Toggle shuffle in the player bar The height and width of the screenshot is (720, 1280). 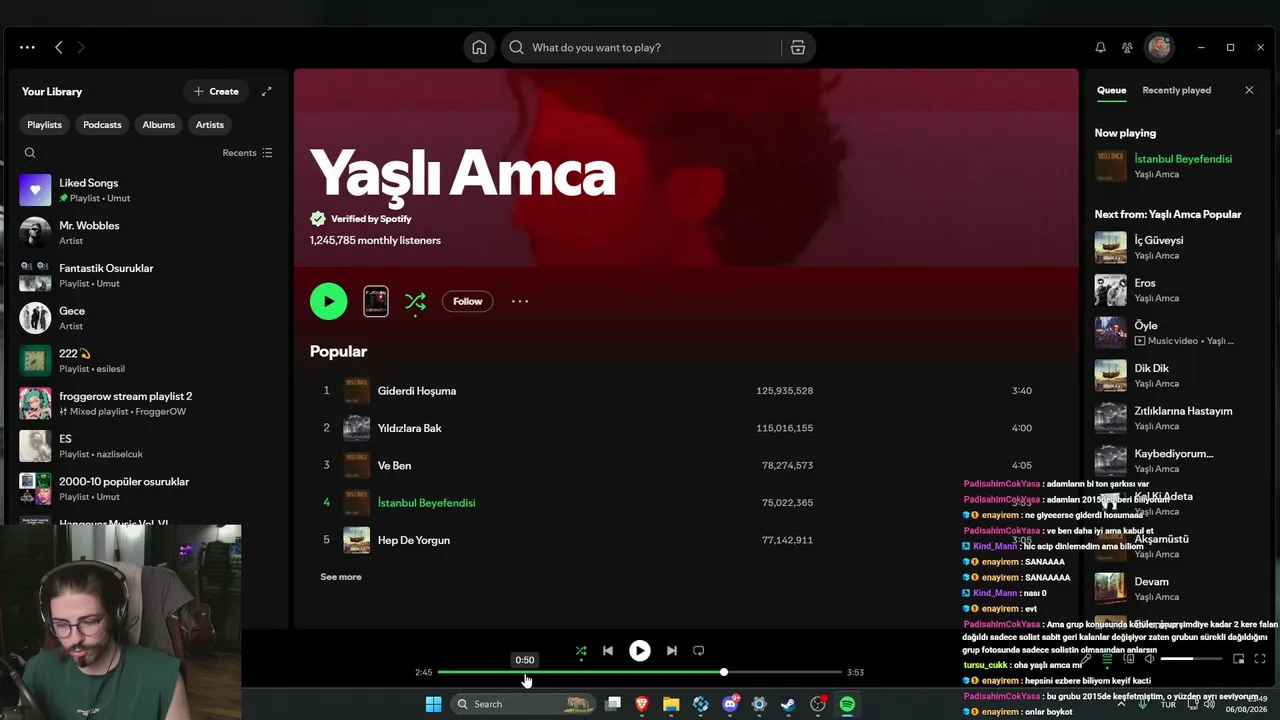click(581, 651)
